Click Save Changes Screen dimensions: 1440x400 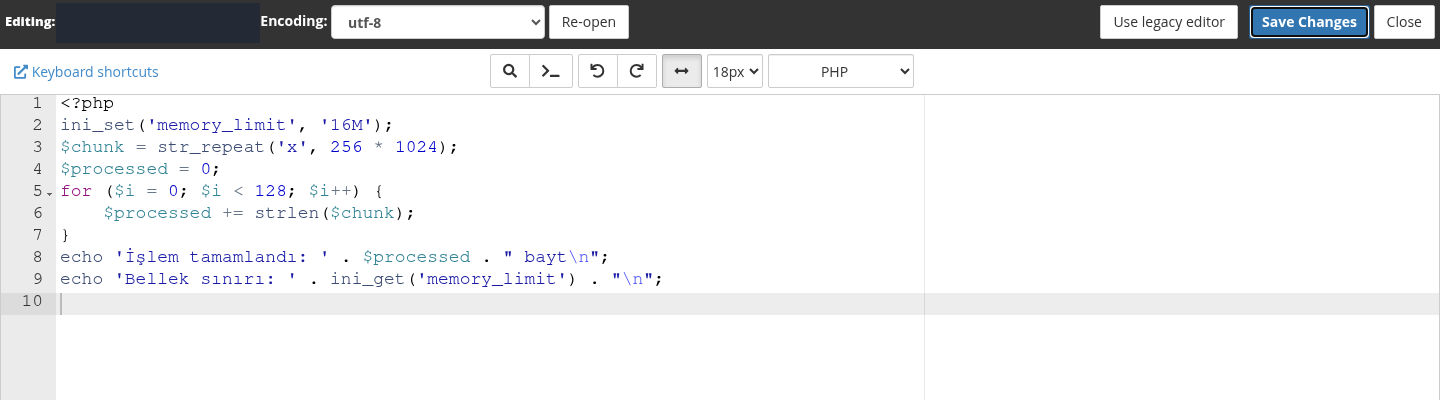click(x=1309, y=22)
